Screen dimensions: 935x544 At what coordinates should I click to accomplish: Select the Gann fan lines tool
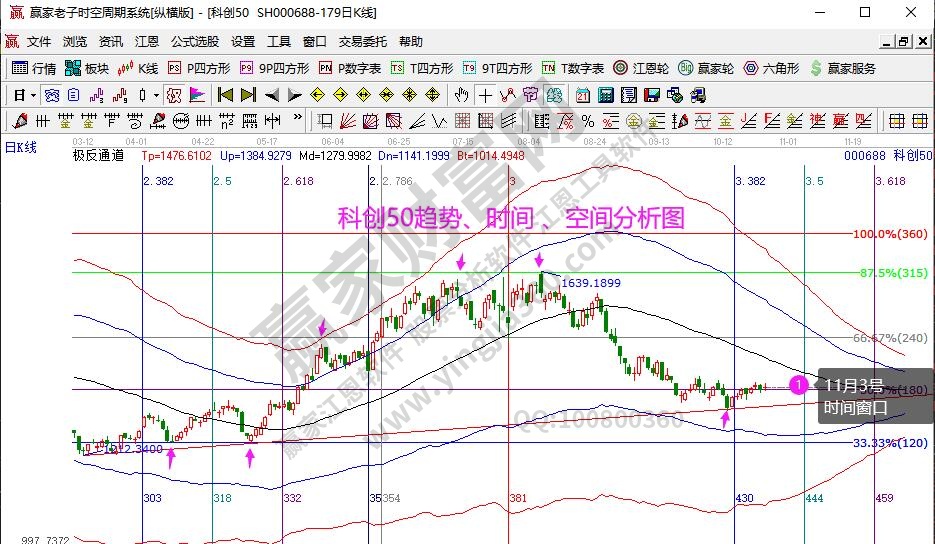pyautogui.click(x=347, y=122)
